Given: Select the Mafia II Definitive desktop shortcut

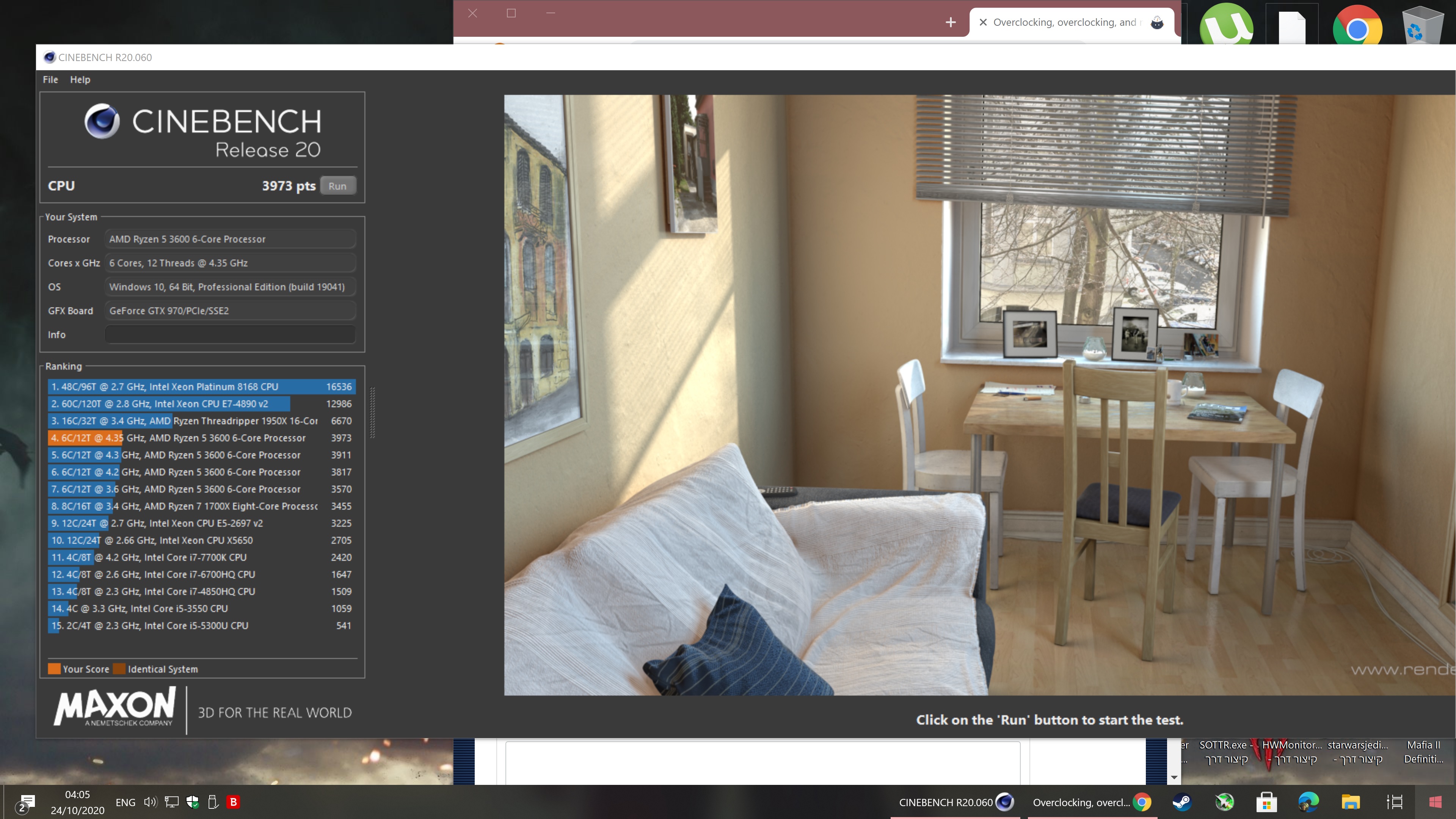Looking at the screenshot, I should 1423,752.
